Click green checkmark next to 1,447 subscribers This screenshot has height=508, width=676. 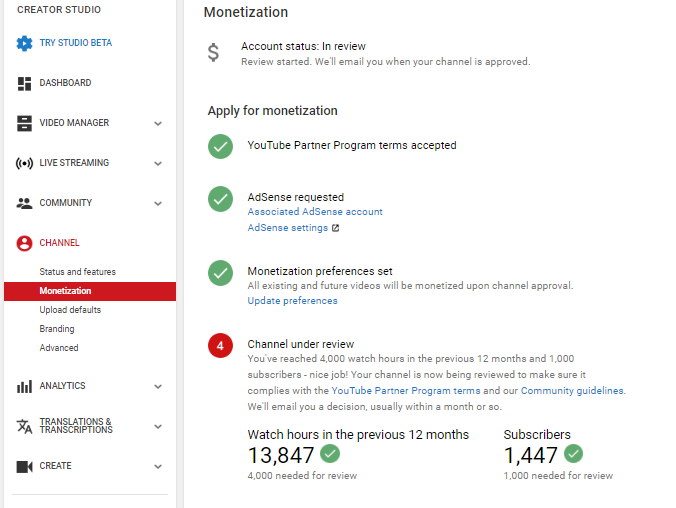573,453
